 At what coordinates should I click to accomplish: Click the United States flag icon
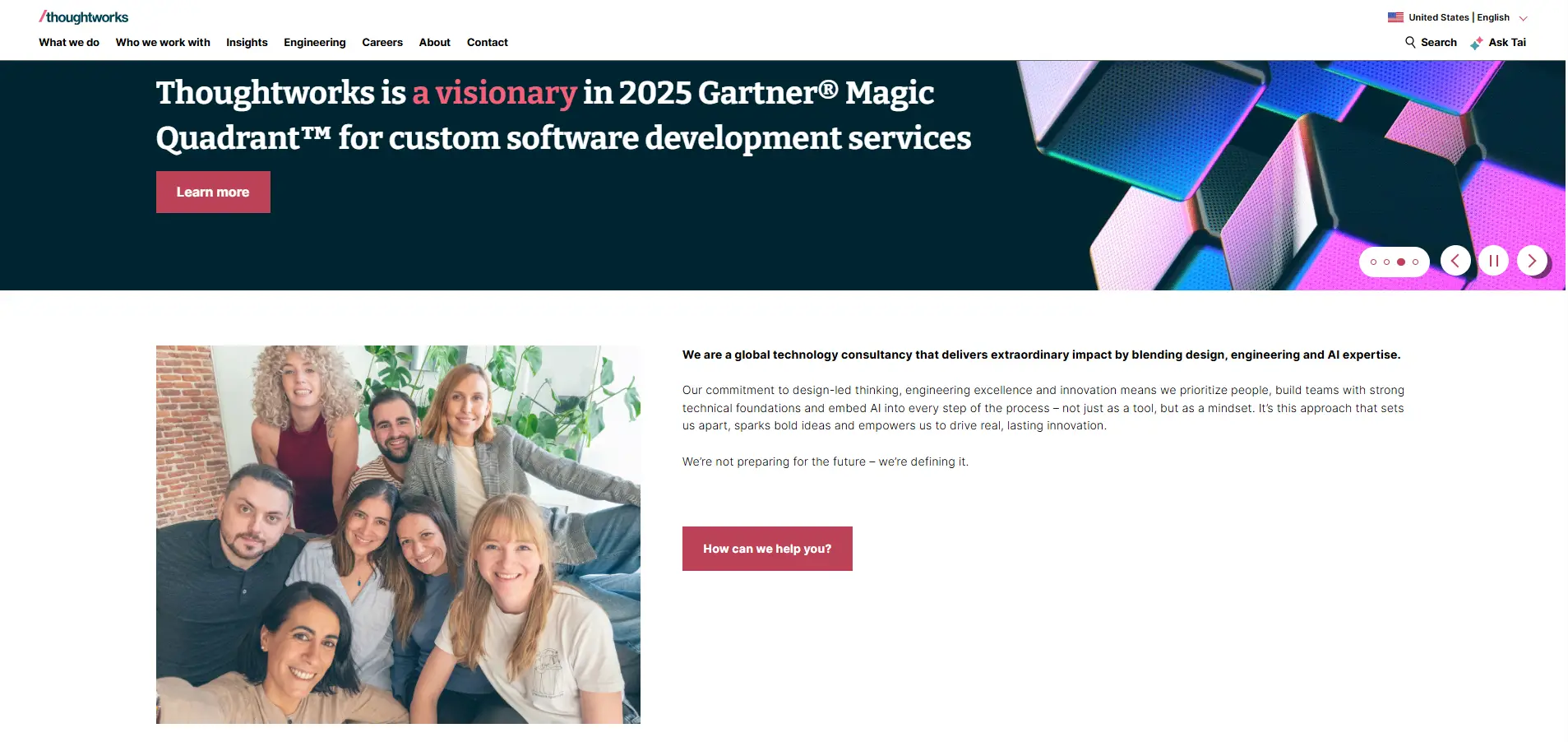(1395, 16)
